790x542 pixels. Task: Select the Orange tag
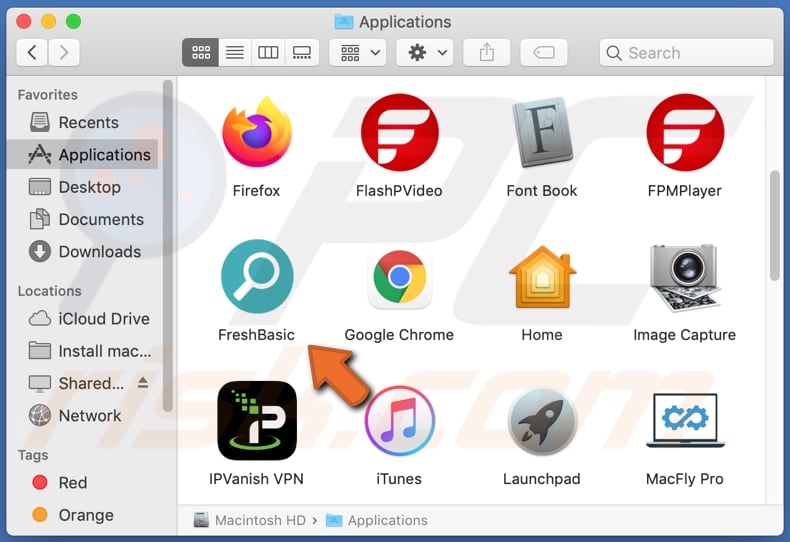click(x=83, y=515)
